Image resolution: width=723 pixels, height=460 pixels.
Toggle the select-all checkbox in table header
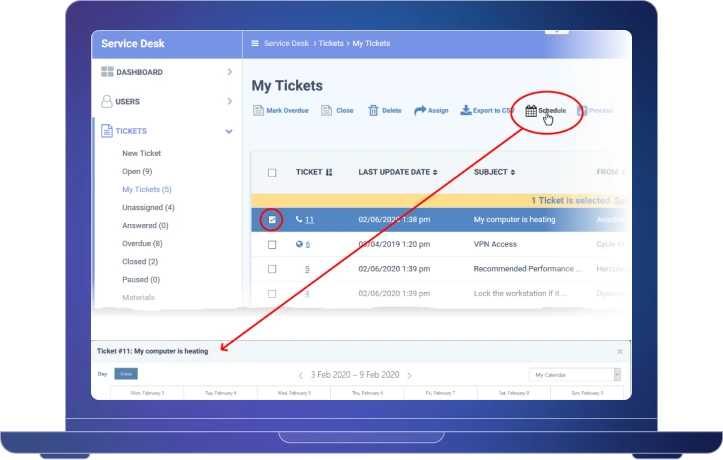(x=272, y=173)
